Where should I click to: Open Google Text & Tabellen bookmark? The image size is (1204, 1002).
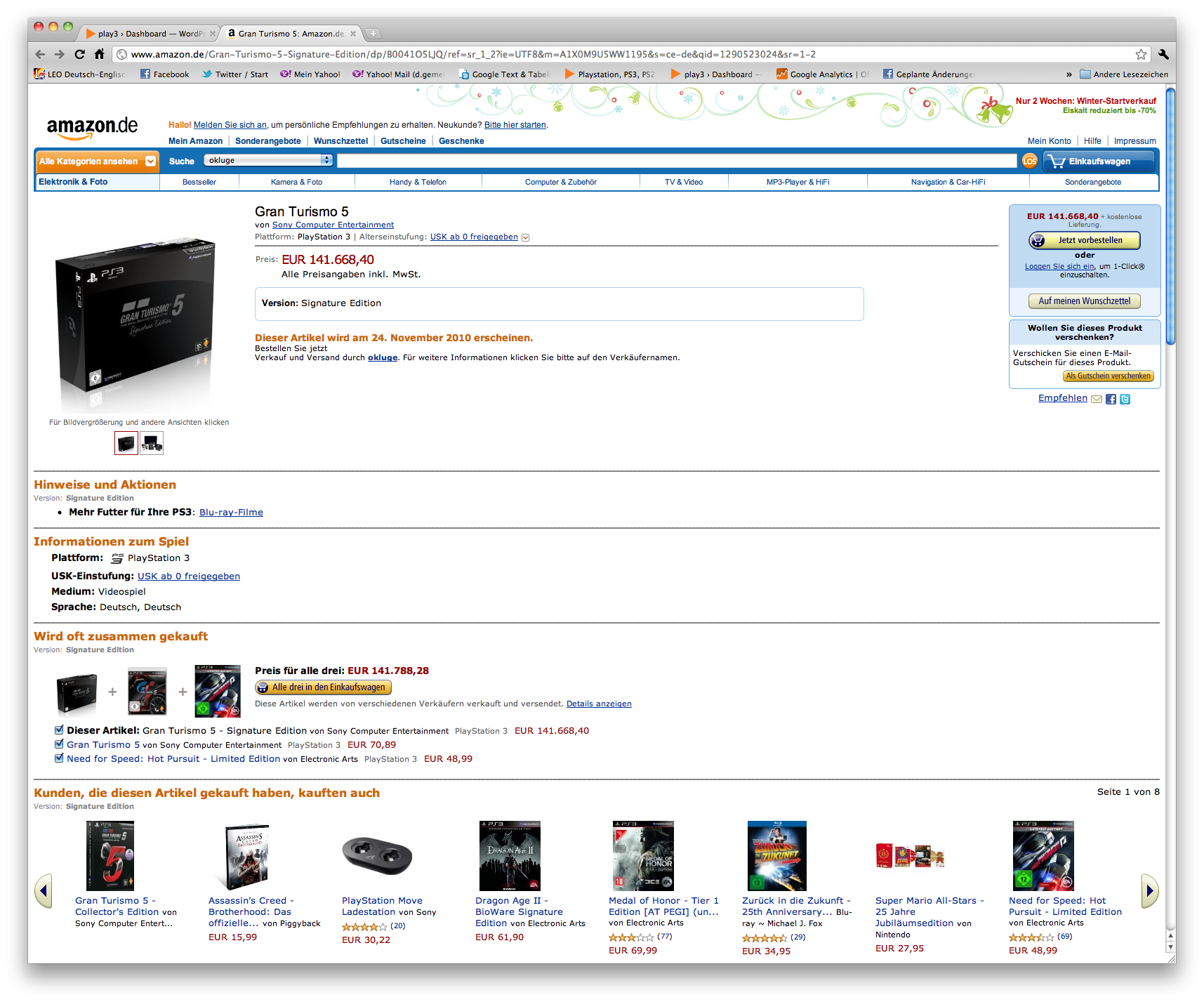click(505, 74)
